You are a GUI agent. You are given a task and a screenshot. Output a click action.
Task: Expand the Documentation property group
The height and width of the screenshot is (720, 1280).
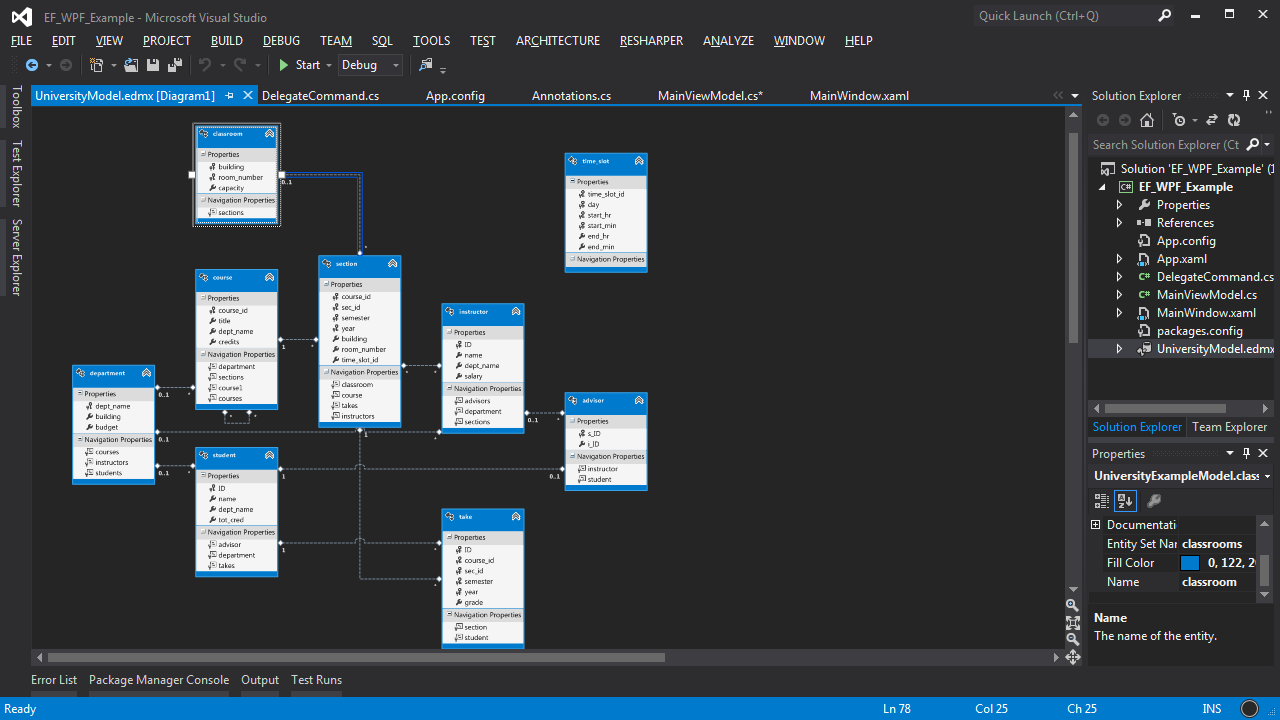click(1096, 525)
